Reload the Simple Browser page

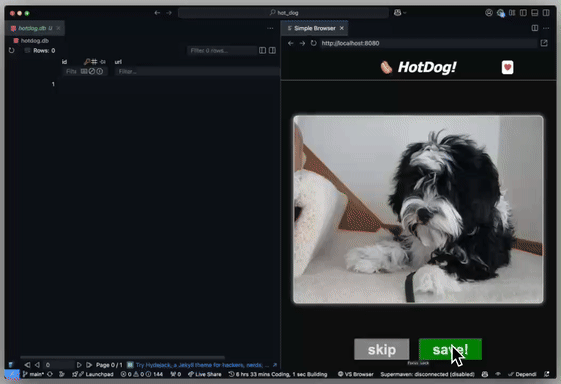point(313,43)
